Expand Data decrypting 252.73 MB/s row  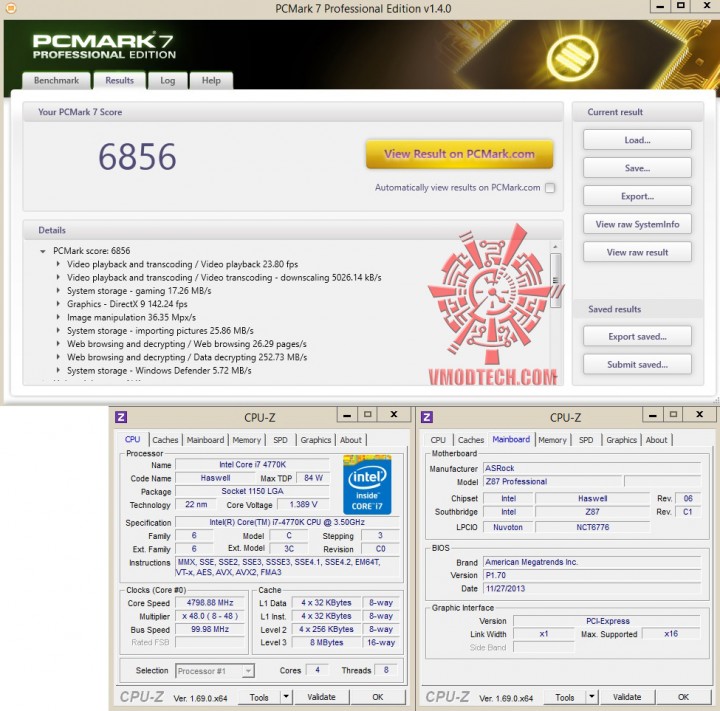pyautogui.click(x=58, y=357)
